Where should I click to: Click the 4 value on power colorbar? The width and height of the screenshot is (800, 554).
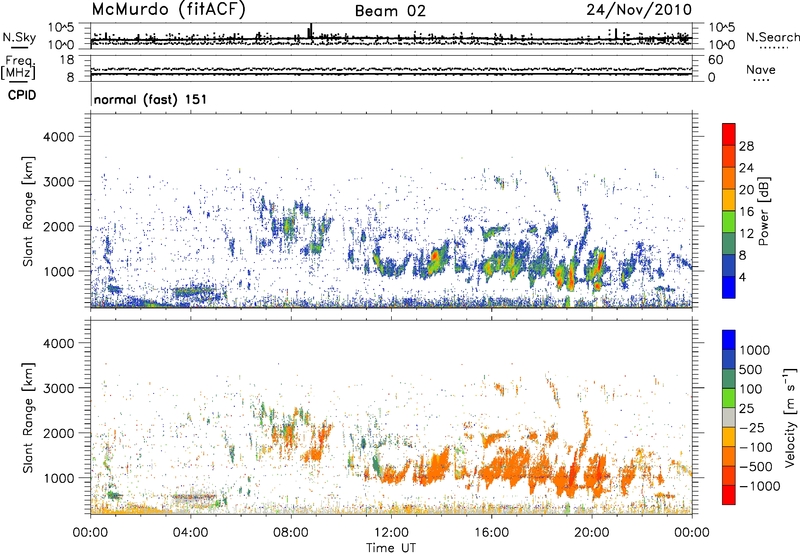pyautogui.click(x=742, y=277)
